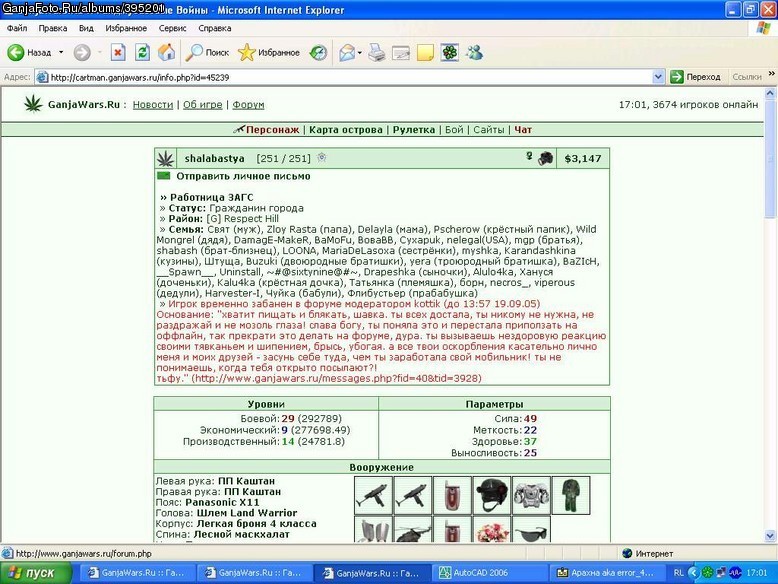
Task: Click the forest camouflage suit thumbnail
Action: point(571,495)
